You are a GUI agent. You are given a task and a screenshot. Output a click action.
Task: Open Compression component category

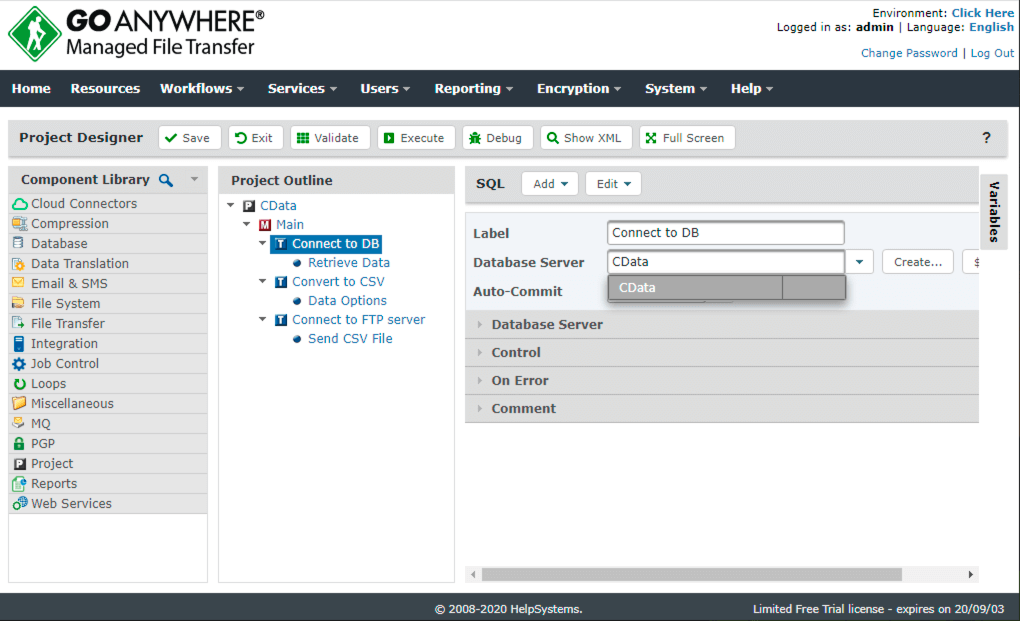(x=108, y=224)
